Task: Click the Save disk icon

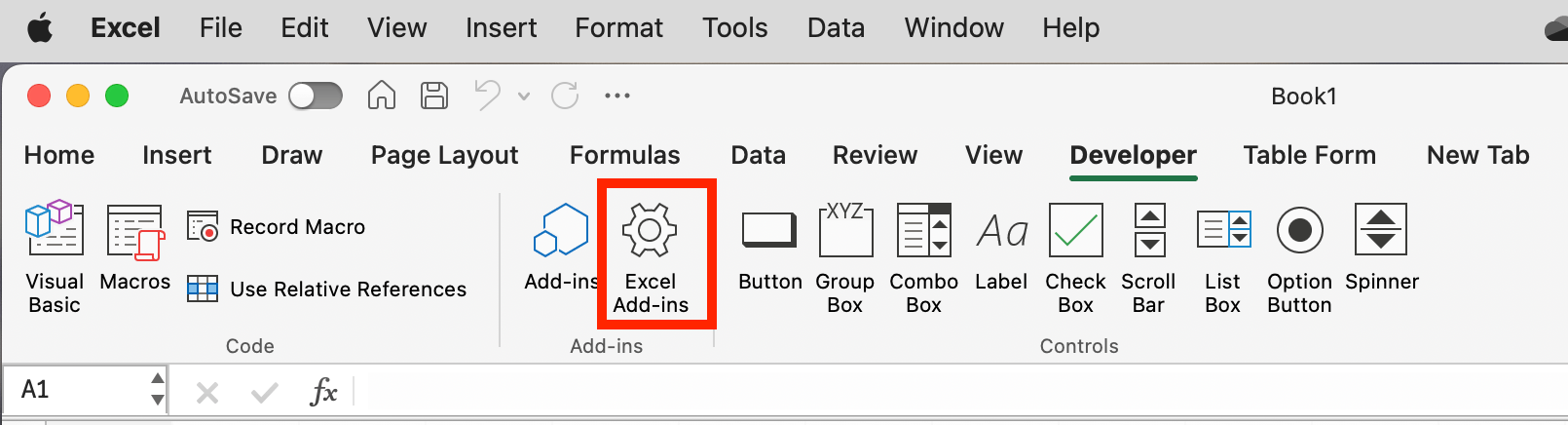Action: coord(434,96)
